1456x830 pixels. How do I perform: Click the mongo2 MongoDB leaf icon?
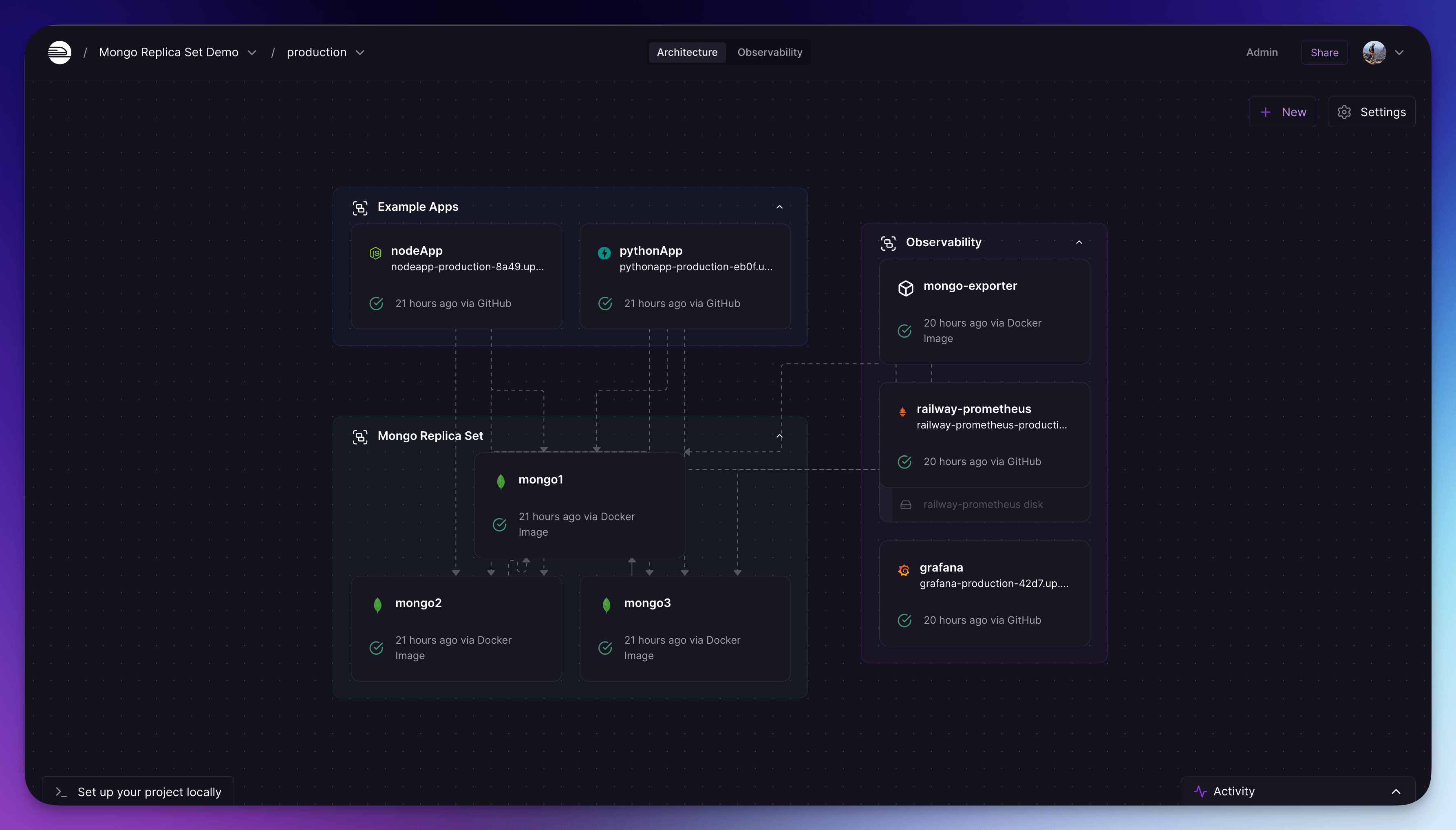coord(378,603)
